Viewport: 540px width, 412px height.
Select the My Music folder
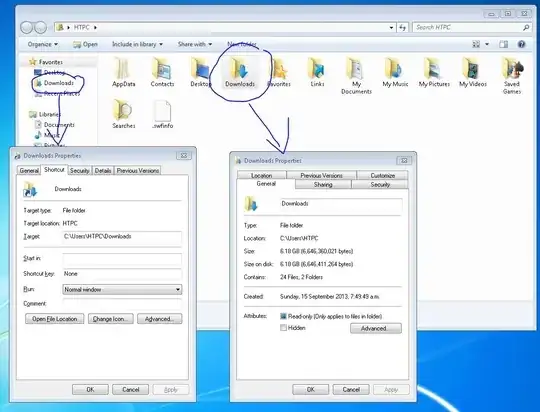point(395,73)
